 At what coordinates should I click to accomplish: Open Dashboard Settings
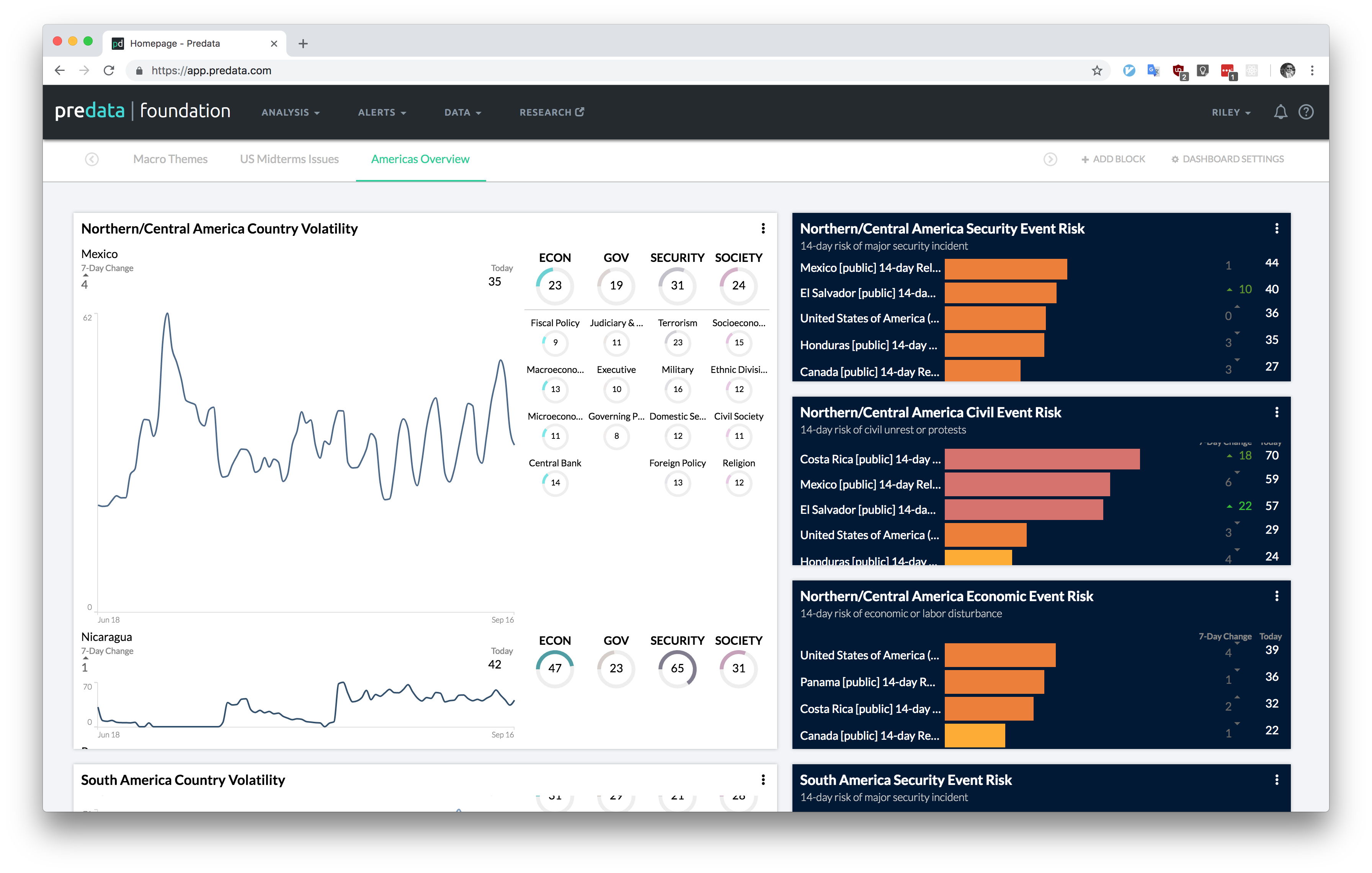pyautogui.click(x=1227, y=159)
